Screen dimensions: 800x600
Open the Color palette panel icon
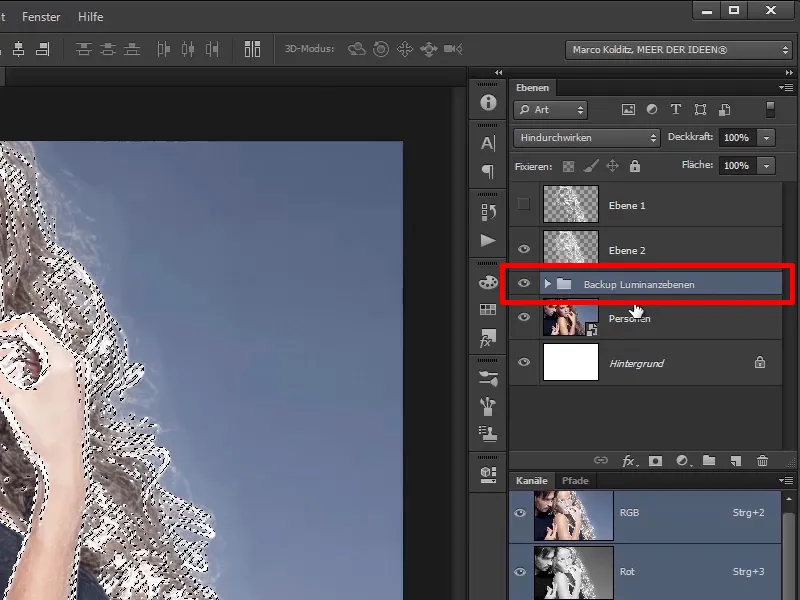click(488, 282)
